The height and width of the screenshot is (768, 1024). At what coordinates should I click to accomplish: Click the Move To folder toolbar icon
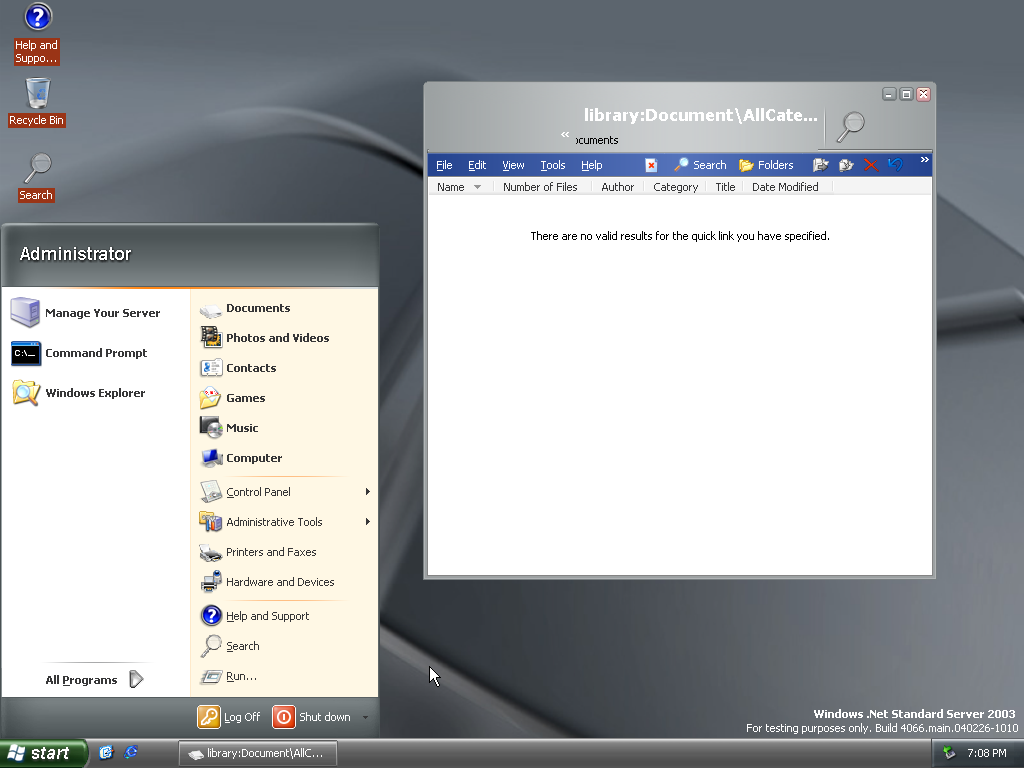click(x=821, y=165)
